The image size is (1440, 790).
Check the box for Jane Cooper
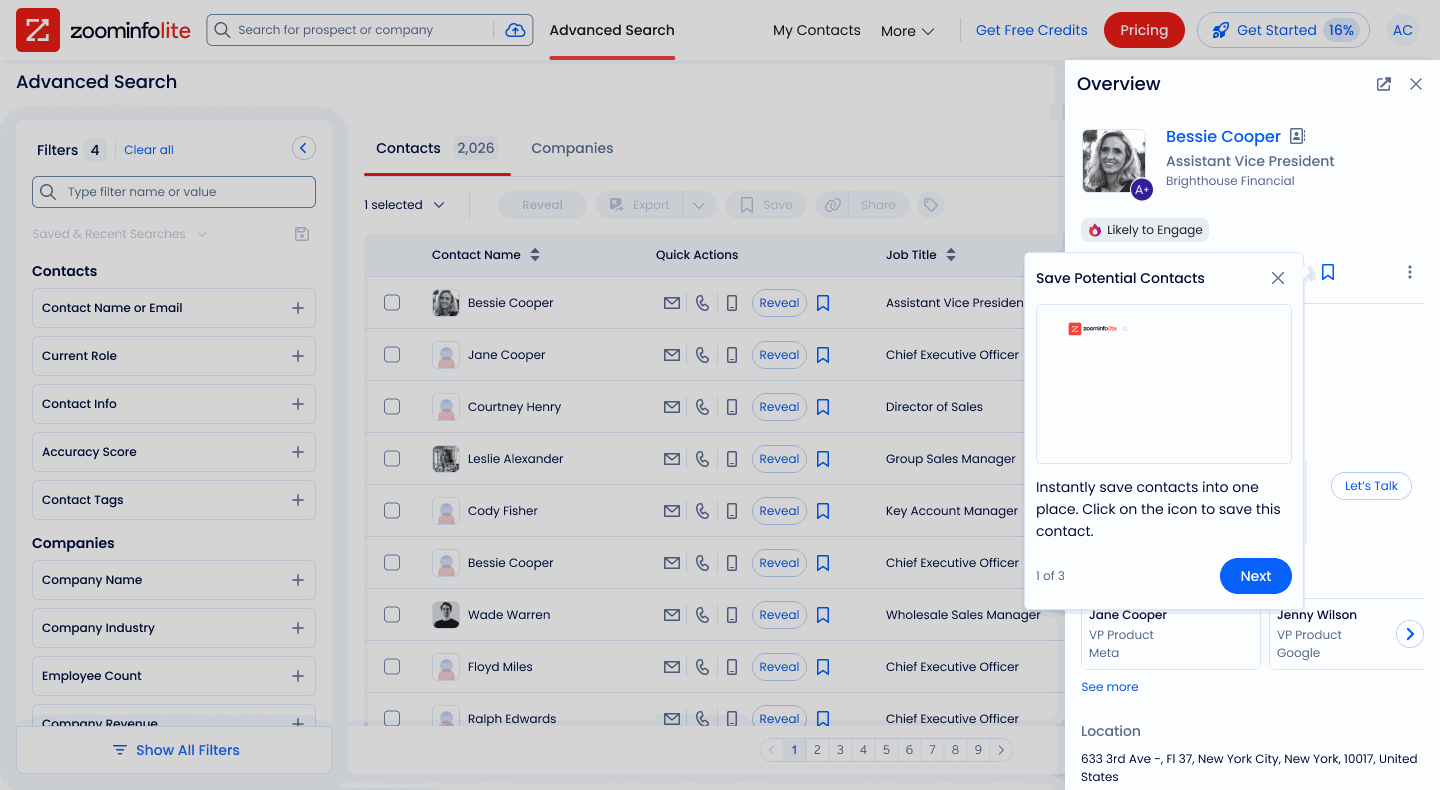click(392, 354)
